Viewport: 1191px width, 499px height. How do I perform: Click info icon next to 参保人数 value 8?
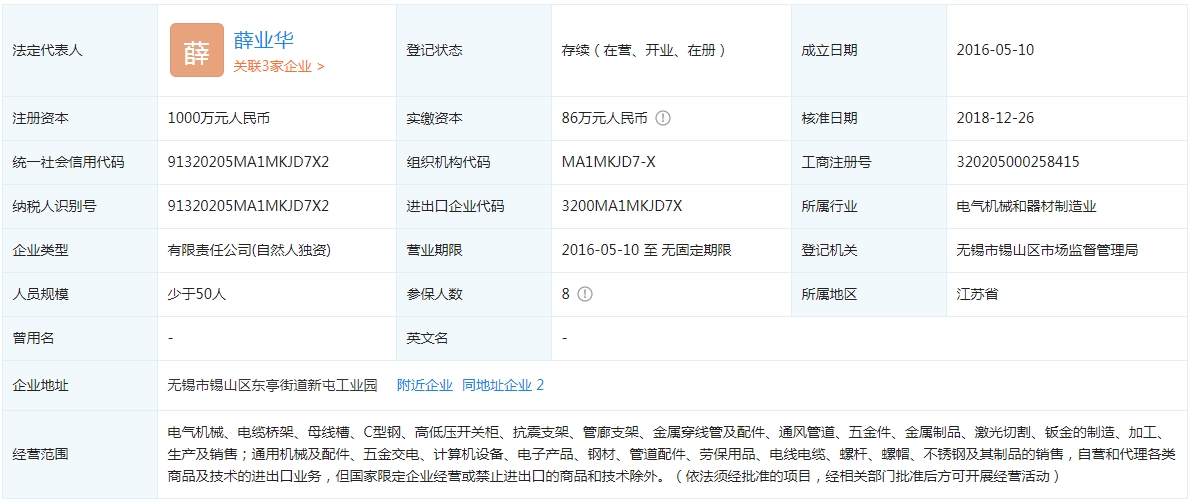pyautogui.click(x=585, y=294)
